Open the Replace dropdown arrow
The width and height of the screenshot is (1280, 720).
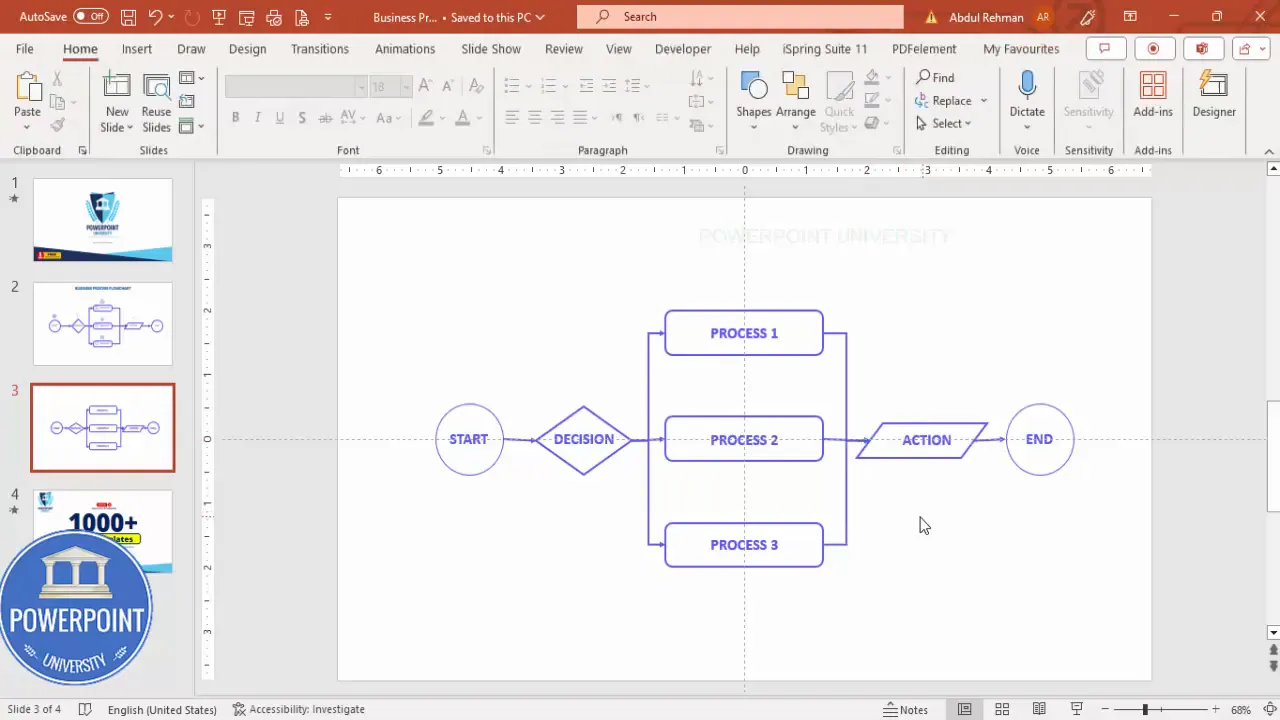tap(984, 100)
